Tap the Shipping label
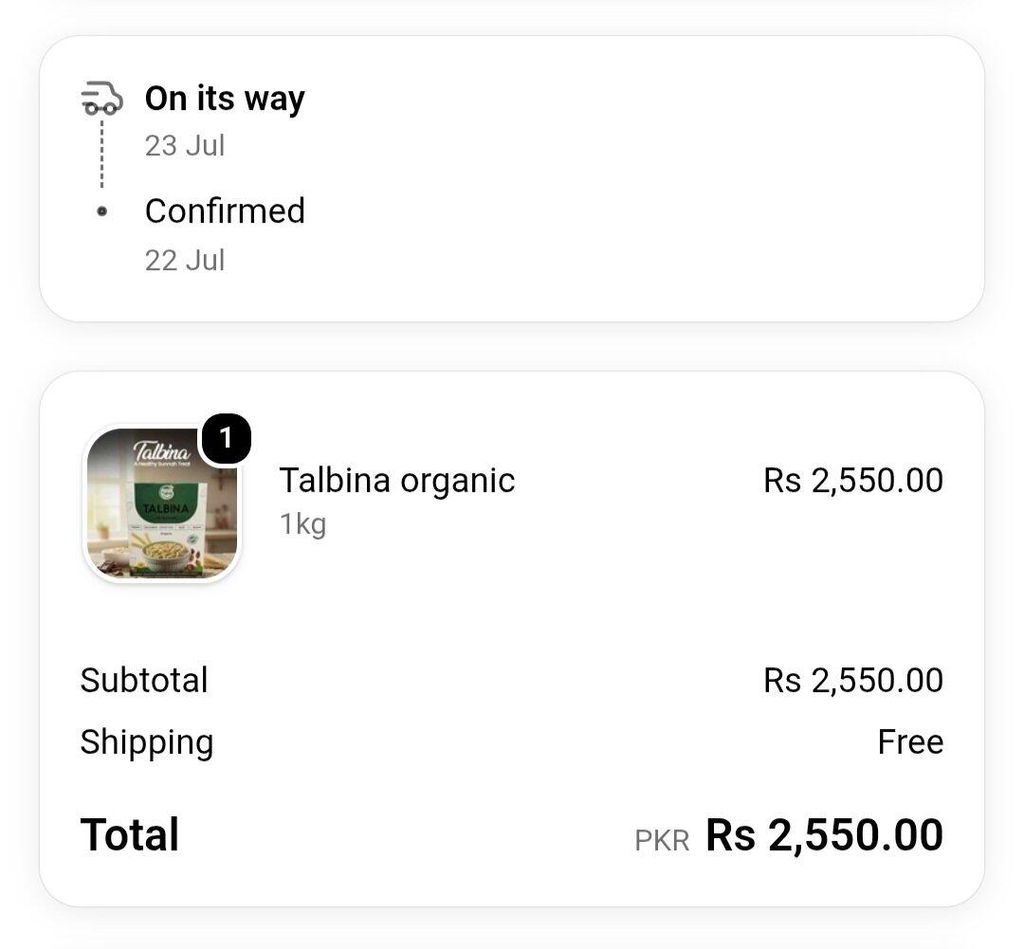The width and height of the screenshot is (1024, 949). [147, 743]
